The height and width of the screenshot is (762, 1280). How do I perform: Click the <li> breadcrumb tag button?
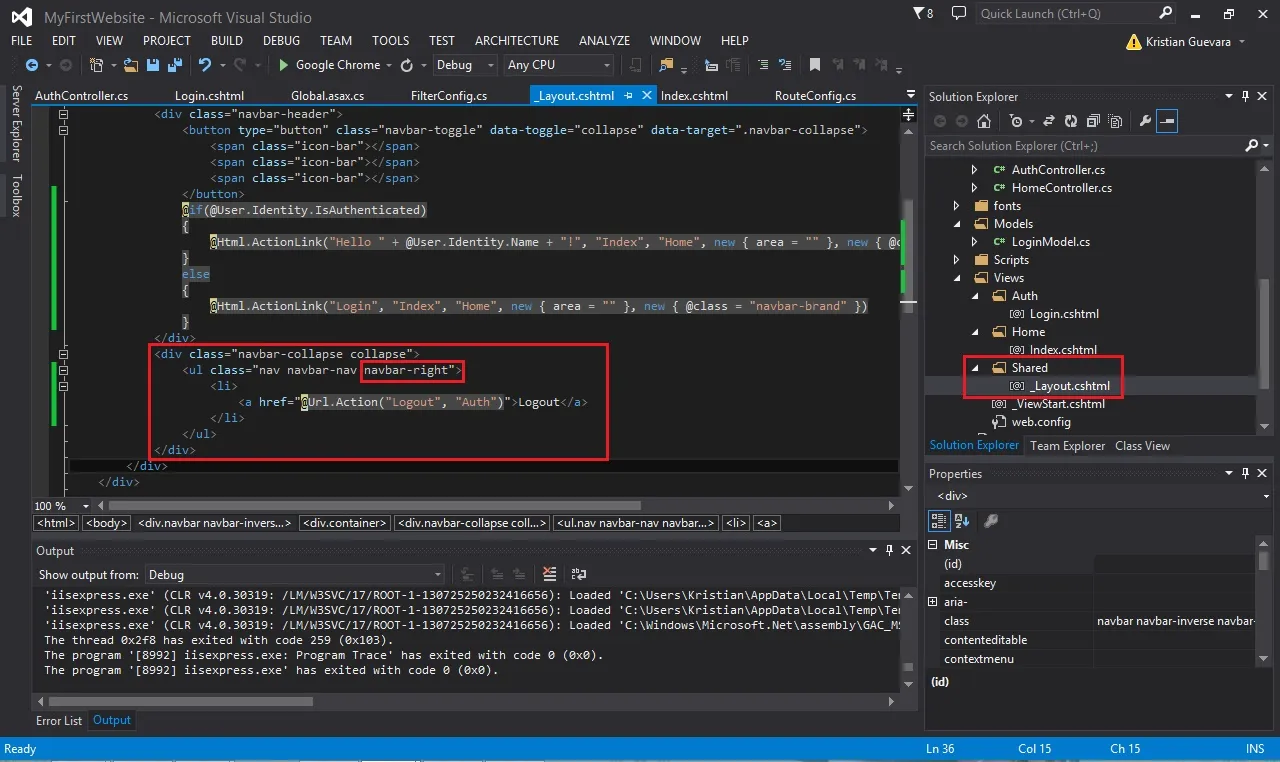click(736, 523)
